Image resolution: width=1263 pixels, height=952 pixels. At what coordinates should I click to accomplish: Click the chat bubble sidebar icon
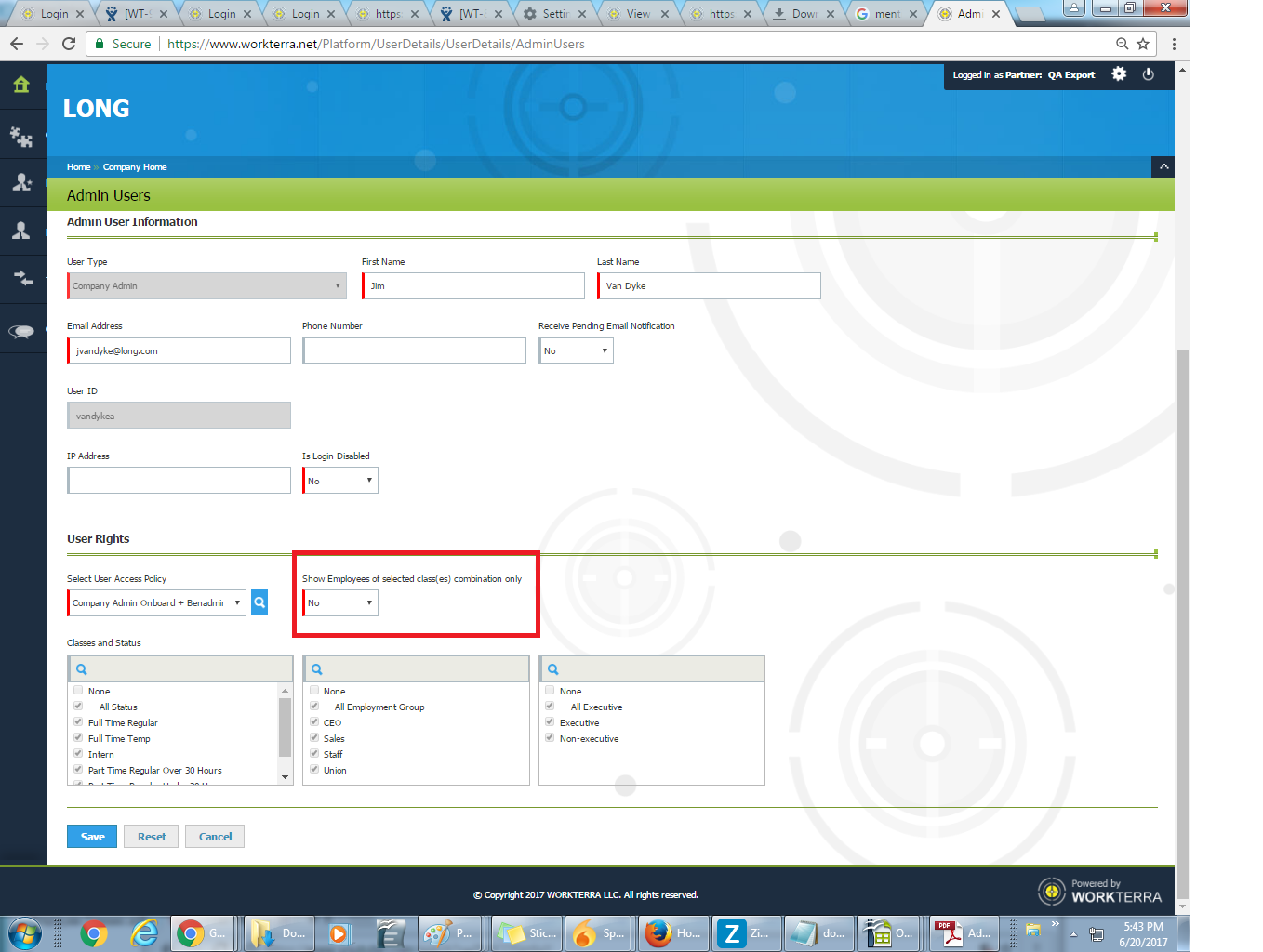point(21,332)
